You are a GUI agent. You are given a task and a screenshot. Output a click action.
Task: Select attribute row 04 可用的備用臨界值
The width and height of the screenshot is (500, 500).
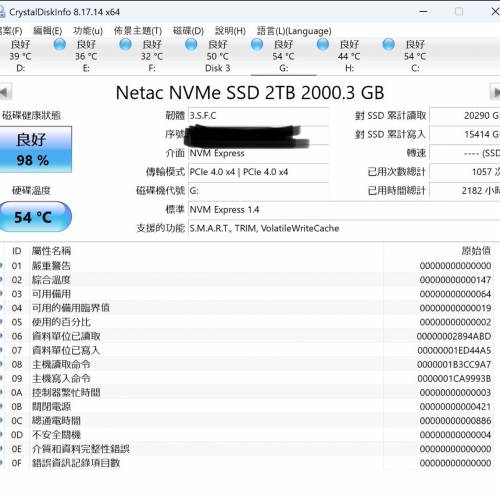point(247,308)
